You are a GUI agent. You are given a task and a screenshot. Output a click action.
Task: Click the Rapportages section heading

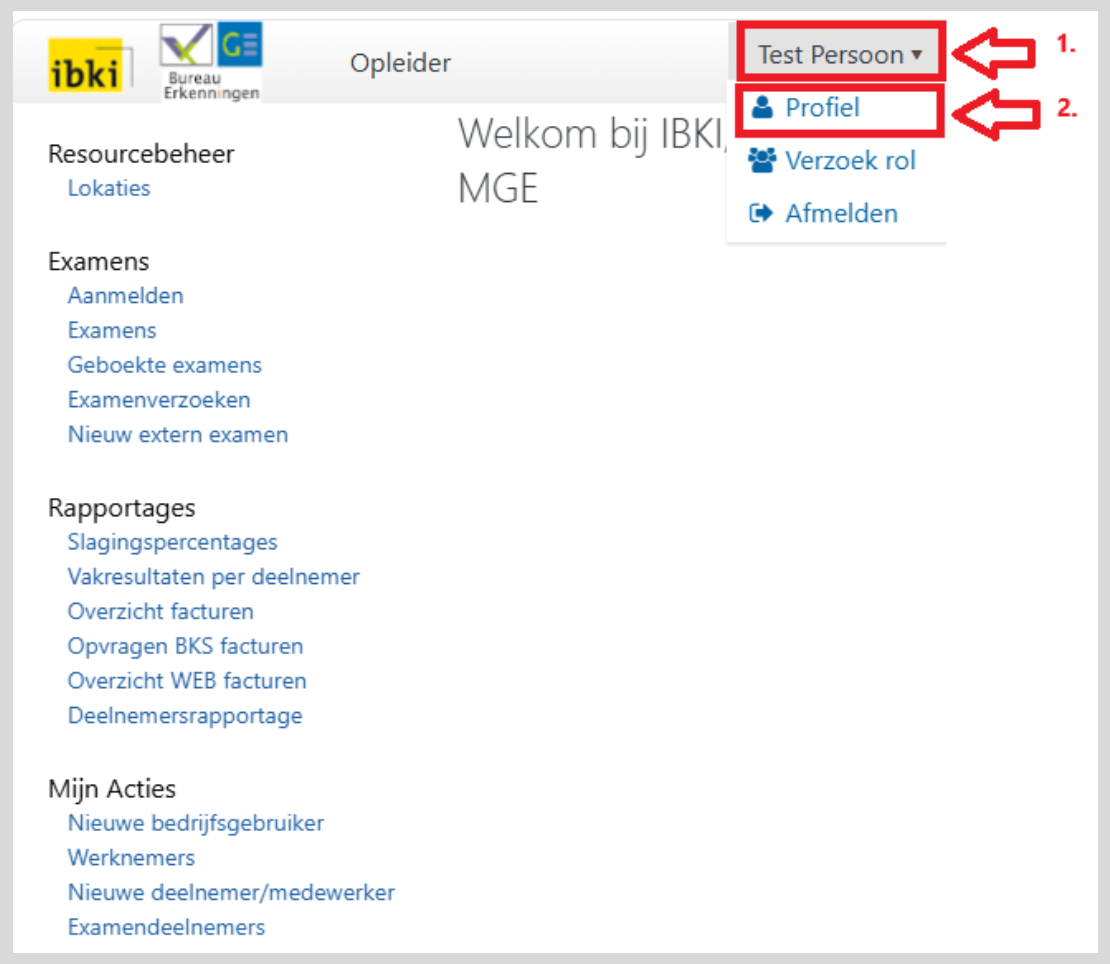click(x=122, y=508)
